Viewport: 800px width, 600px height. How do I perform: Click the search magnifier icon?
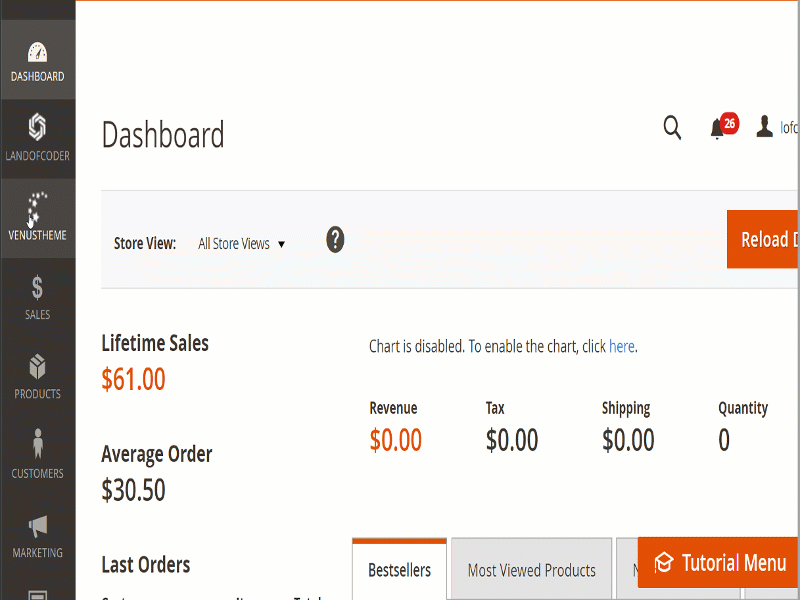[672, 127]
